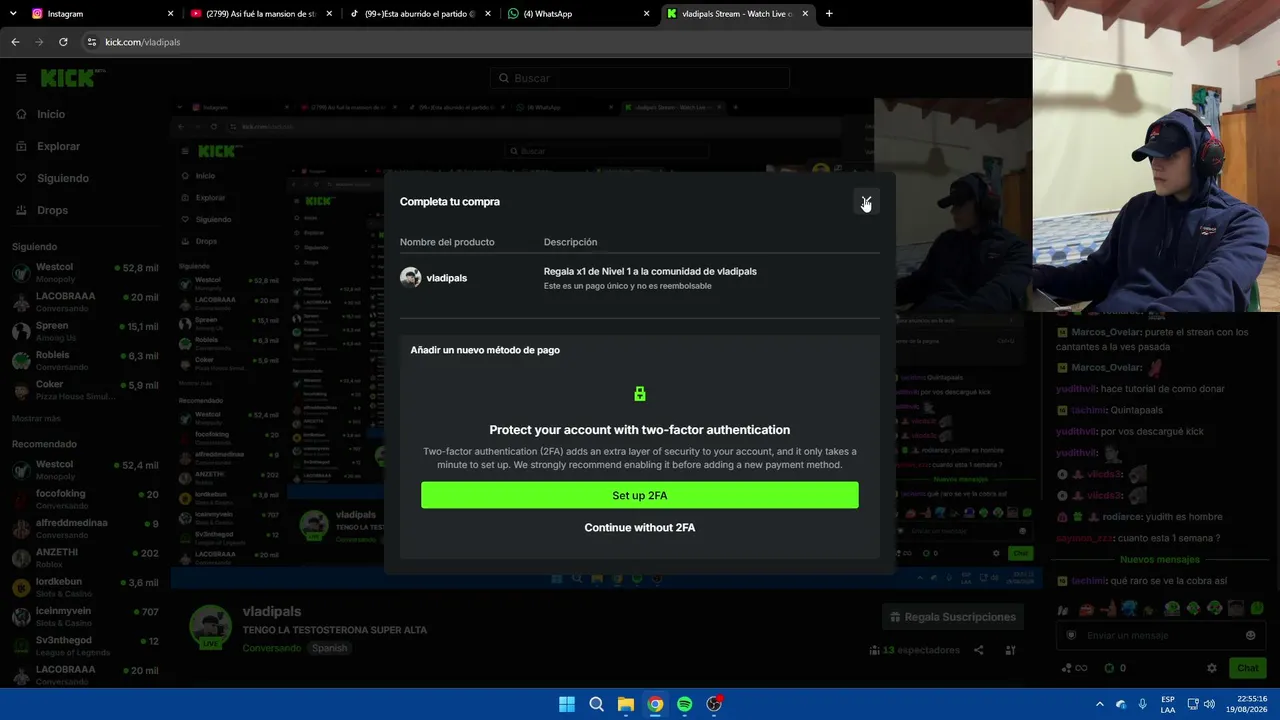Viewport: 1280px width, 720px height.
Task: Switch to the WhatsApp tab
Action: pyautogui.click(x=578, y=14)
